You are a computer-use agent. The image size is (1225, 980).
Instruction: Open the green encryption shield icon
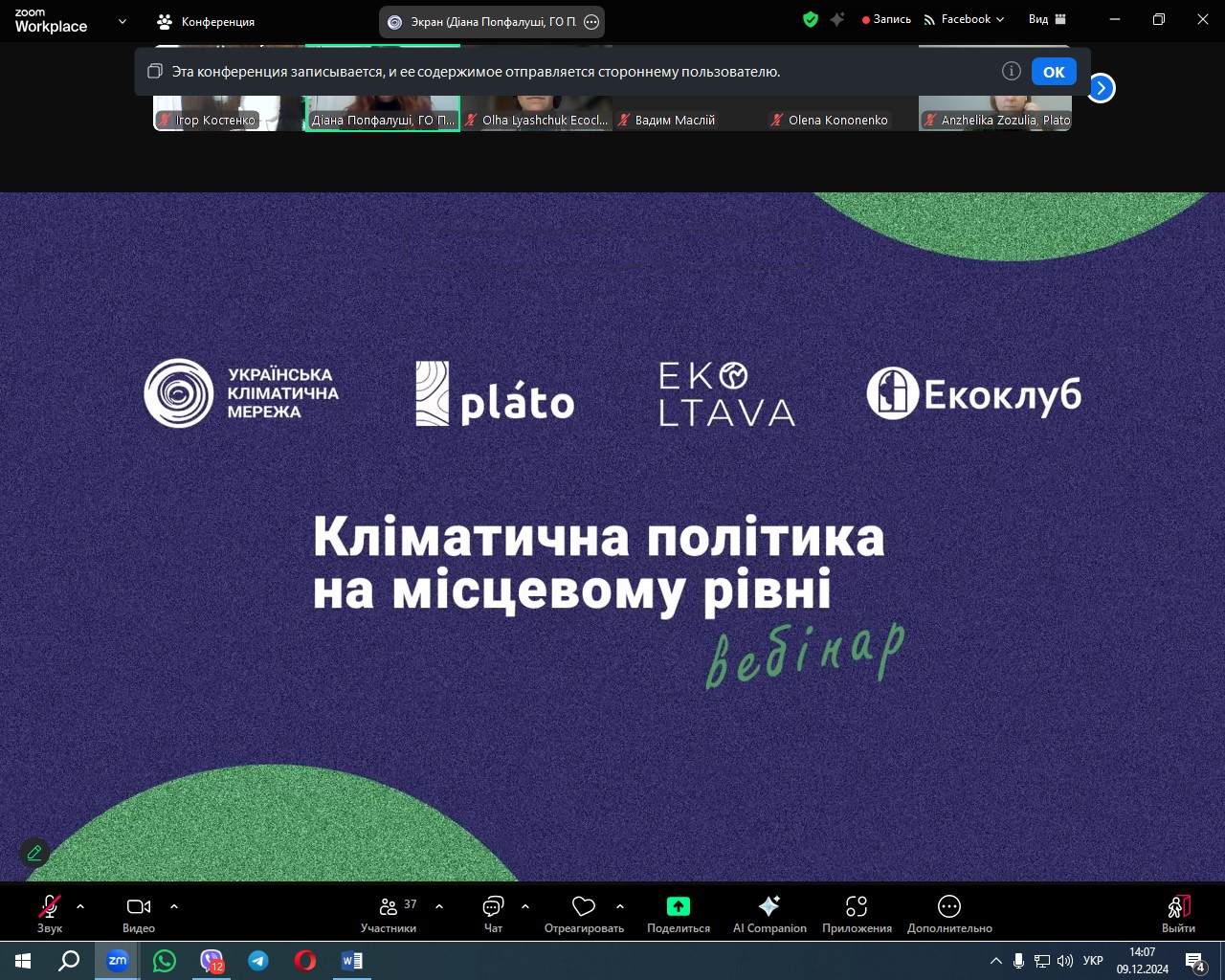pos(811,19)
